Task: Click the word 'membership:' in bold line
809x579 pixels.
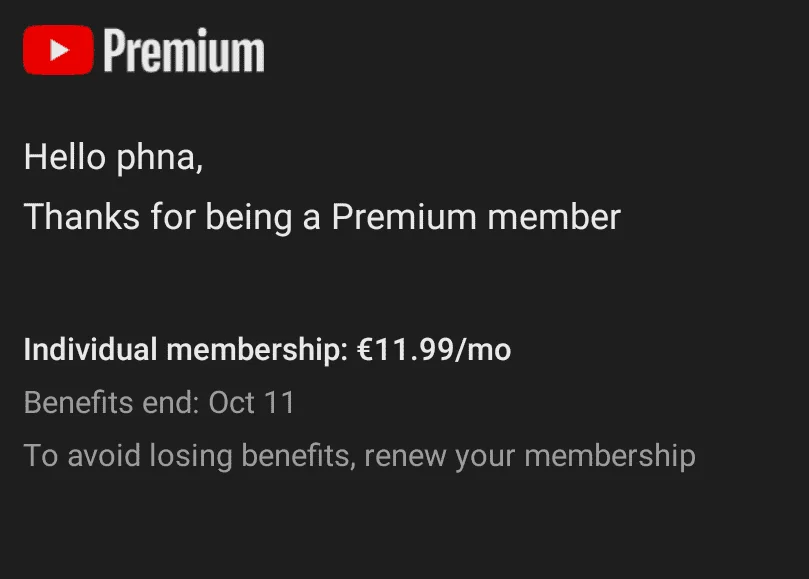Action: point(257,349)
